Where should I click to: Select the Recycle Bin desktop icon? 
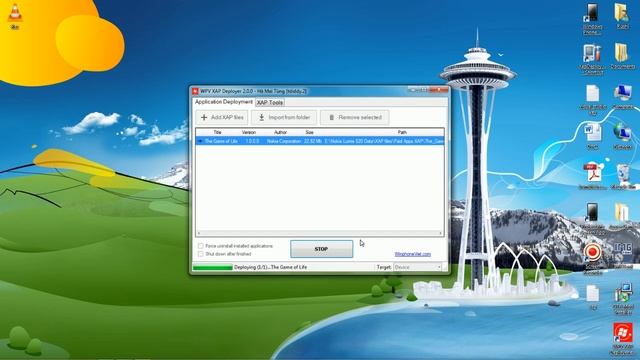coord(623,176)
